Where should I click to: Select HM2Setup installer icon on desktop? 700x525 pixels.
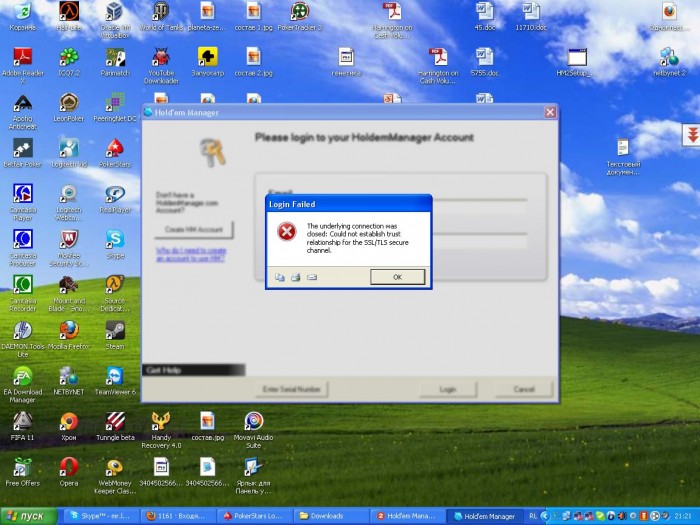tap(577, 63)
